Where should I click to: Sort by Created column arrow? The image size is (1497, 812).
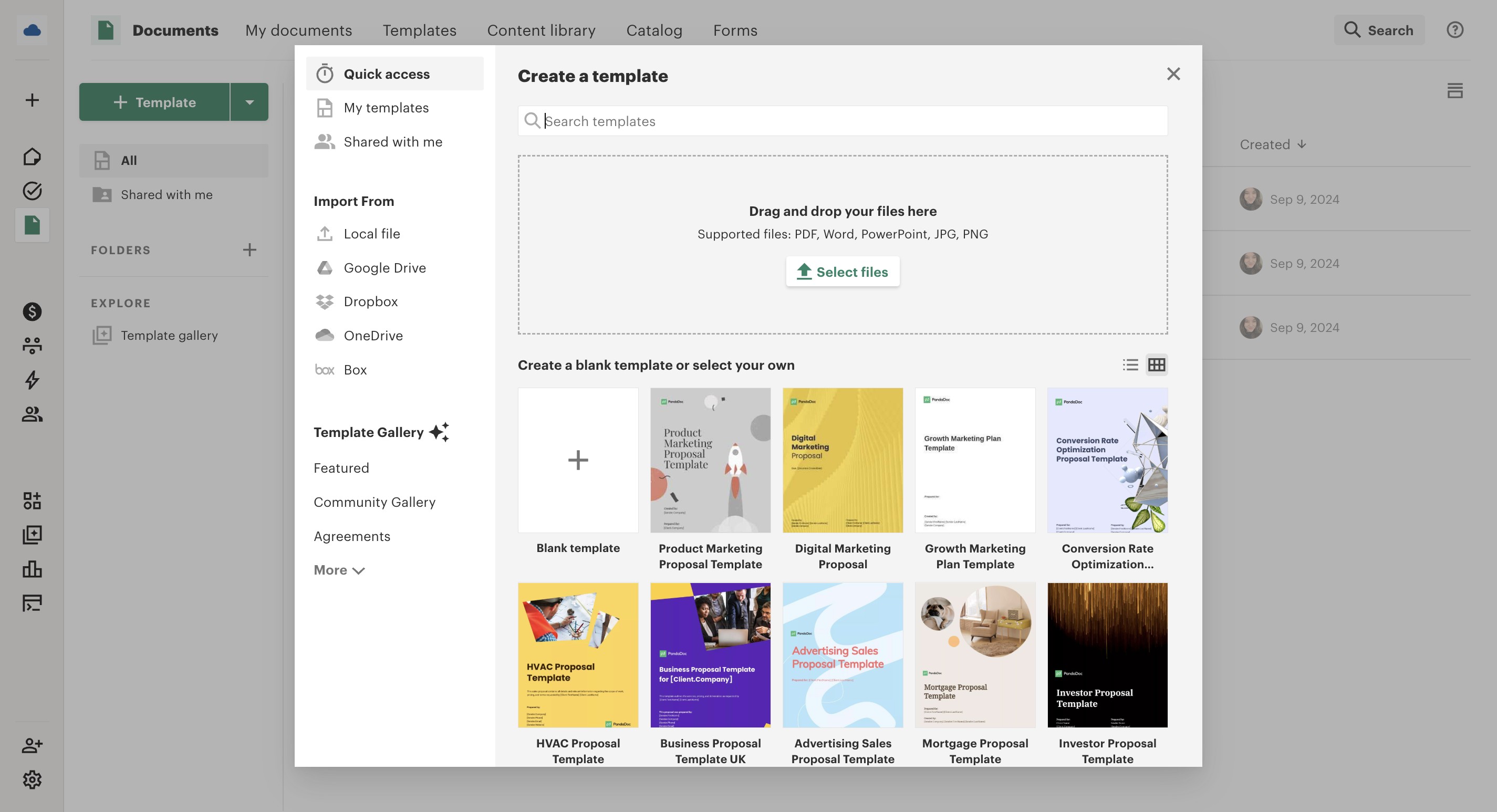(1302, 144)
